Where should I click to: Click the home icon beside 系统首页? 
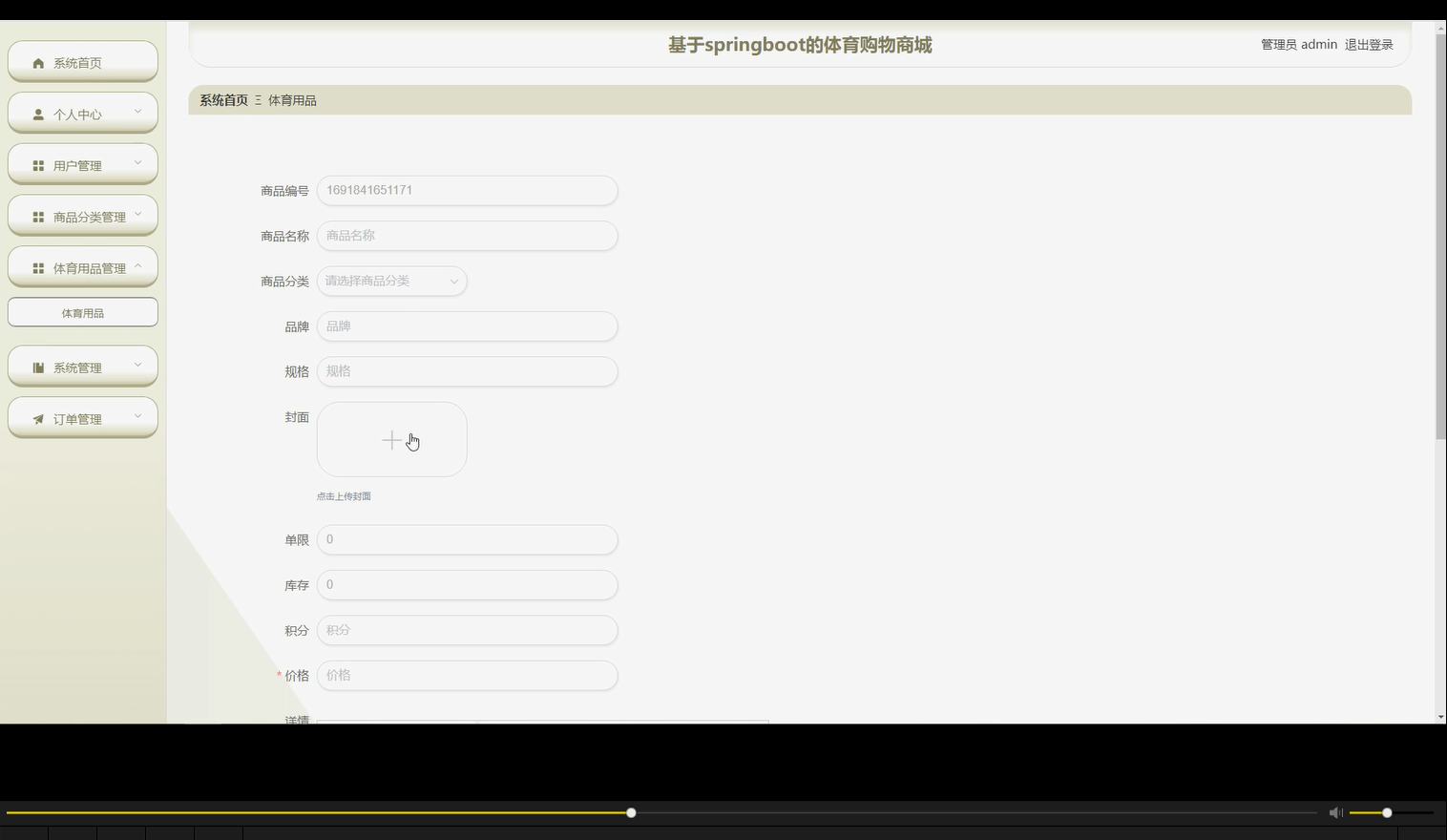[x=38, y=63]
